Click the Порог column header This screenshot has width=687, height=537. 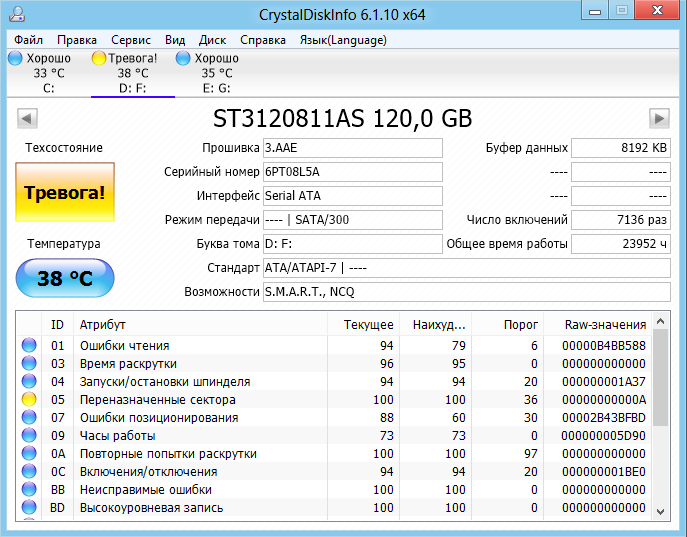(x=507, y=325)
